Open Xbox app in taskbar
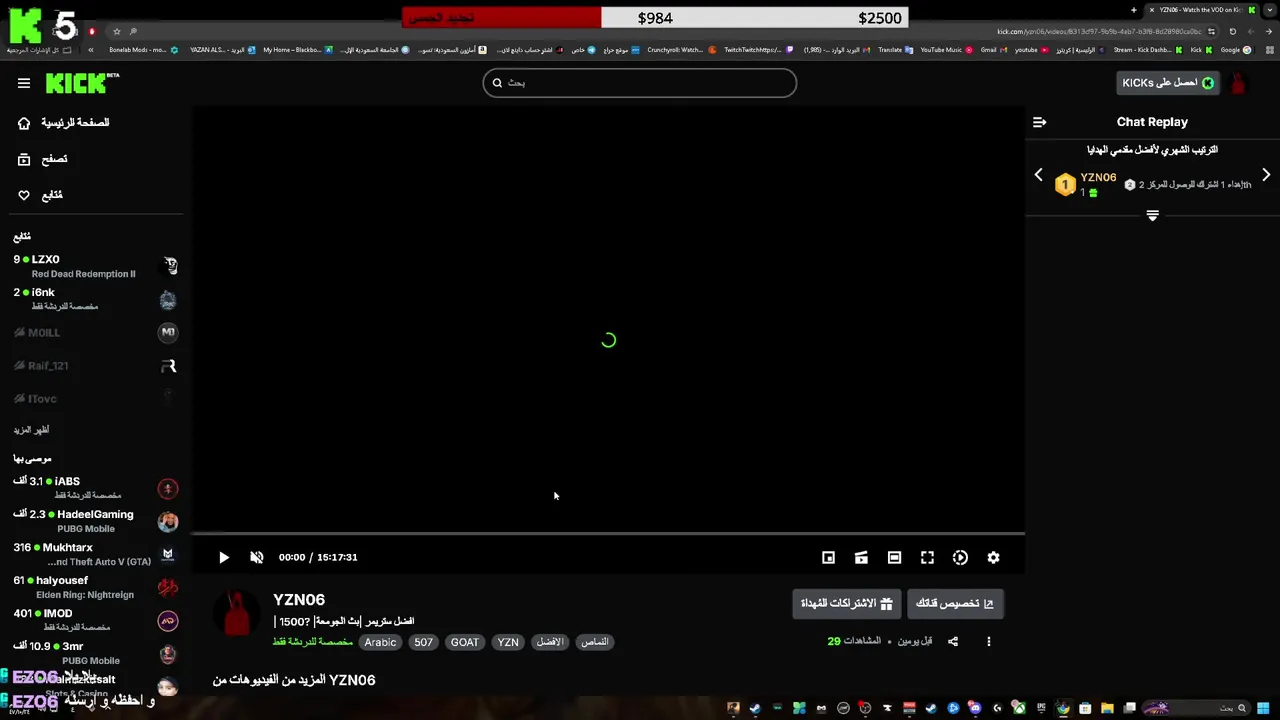 coord(1019,709)
